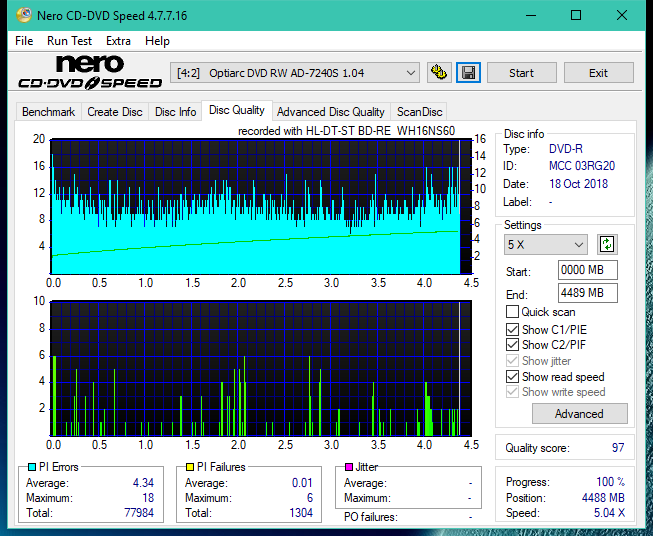Toggle the Quick scan checkbox
This screenshot has height=536, width=653.
pos(512,312)
